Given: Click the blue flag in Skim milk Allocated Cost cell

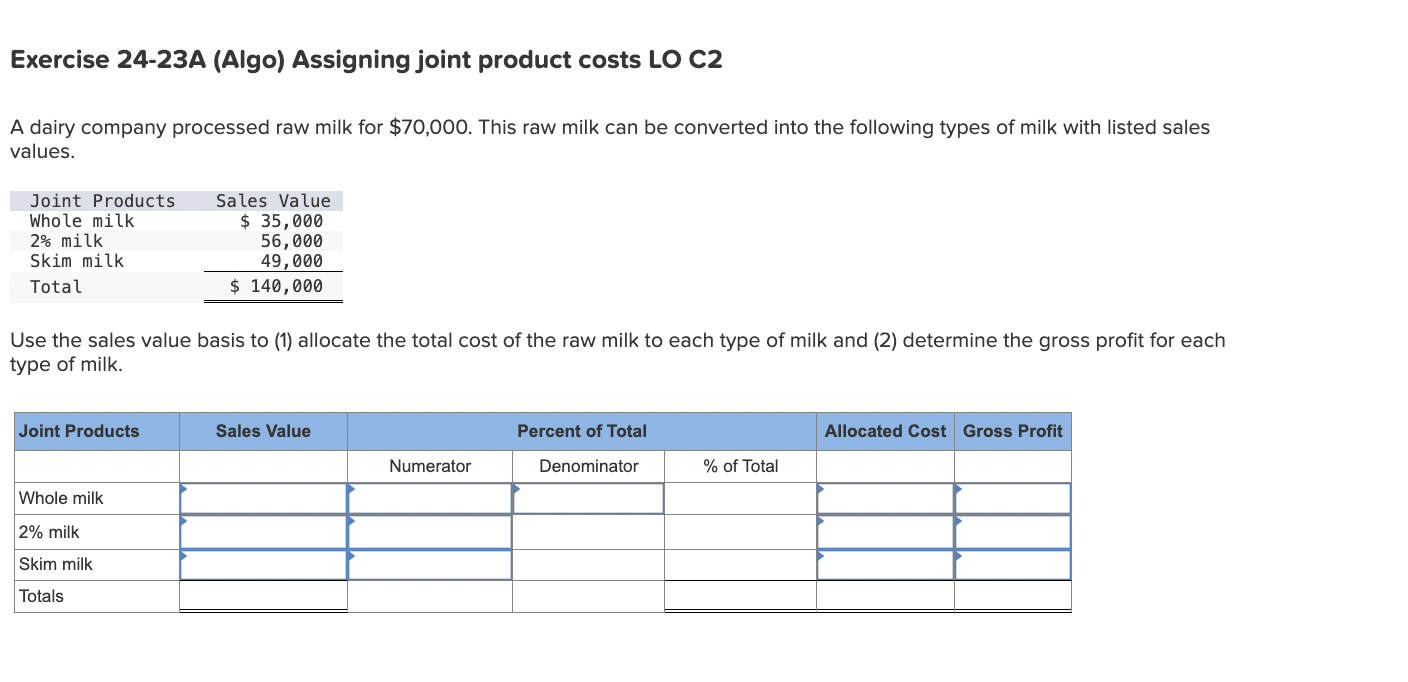Looking at the screenshot, I should 821,557.
